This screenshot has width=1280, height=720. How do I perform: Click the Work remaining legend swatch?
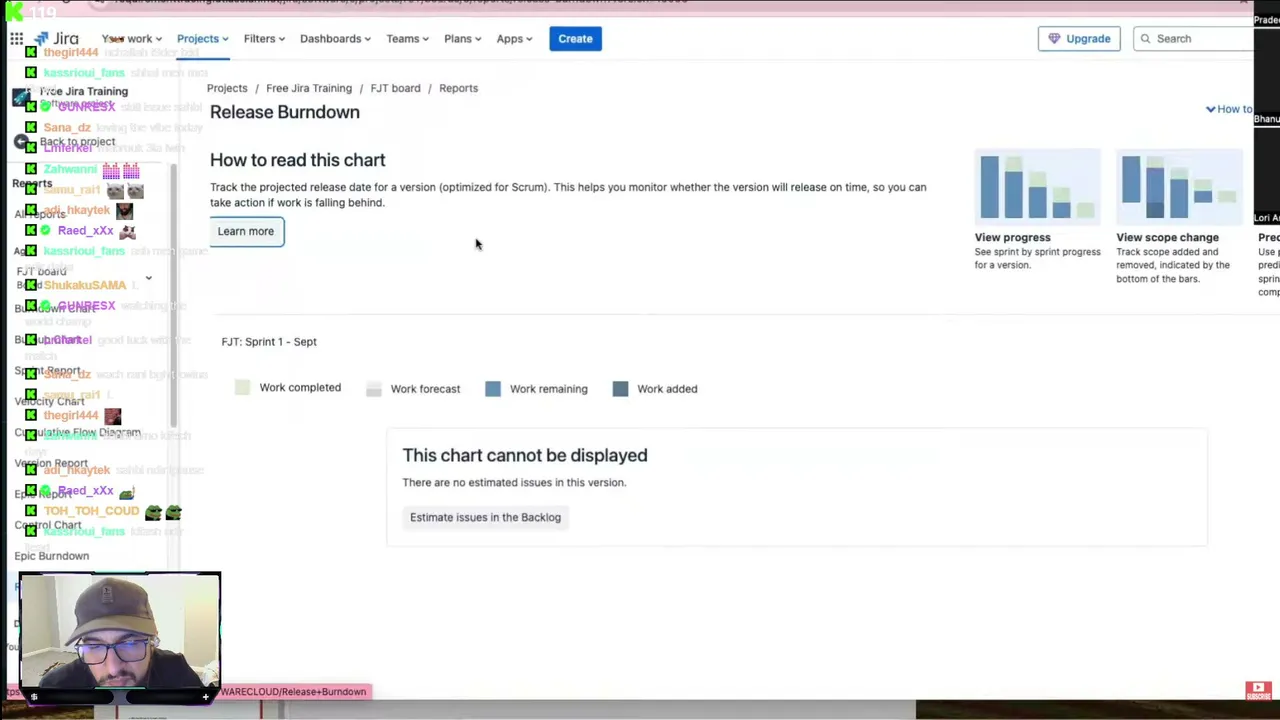coord(493,389)
